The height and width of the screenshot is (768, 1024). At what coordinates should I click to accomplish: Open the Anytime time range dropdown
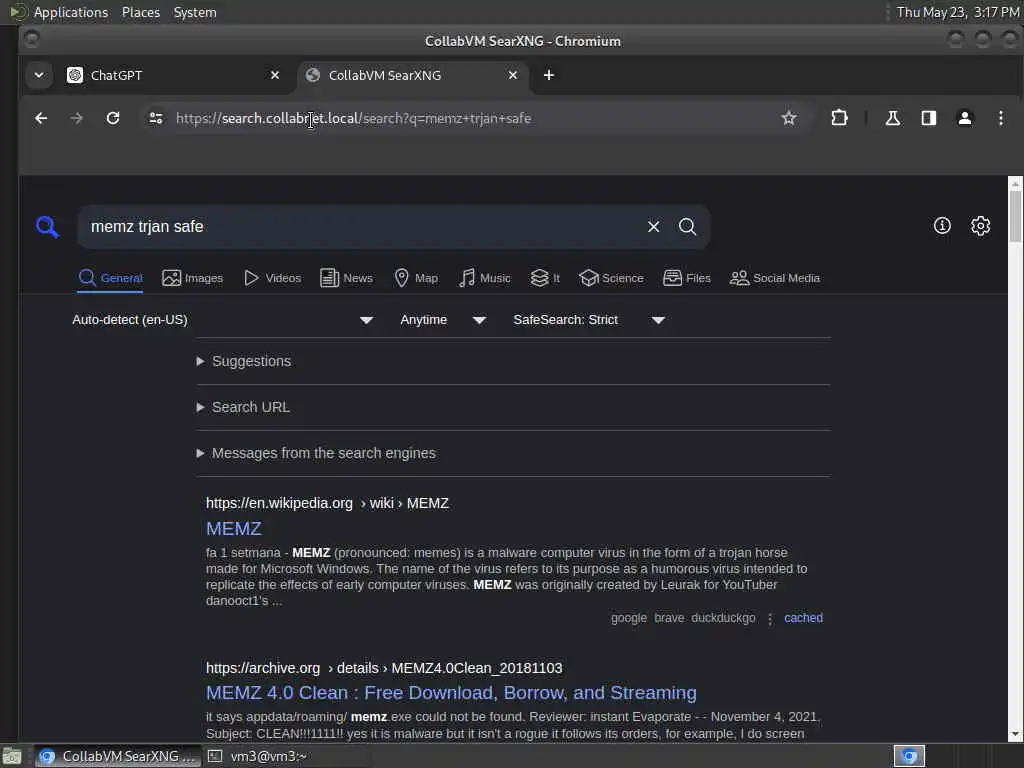[443, 320]
